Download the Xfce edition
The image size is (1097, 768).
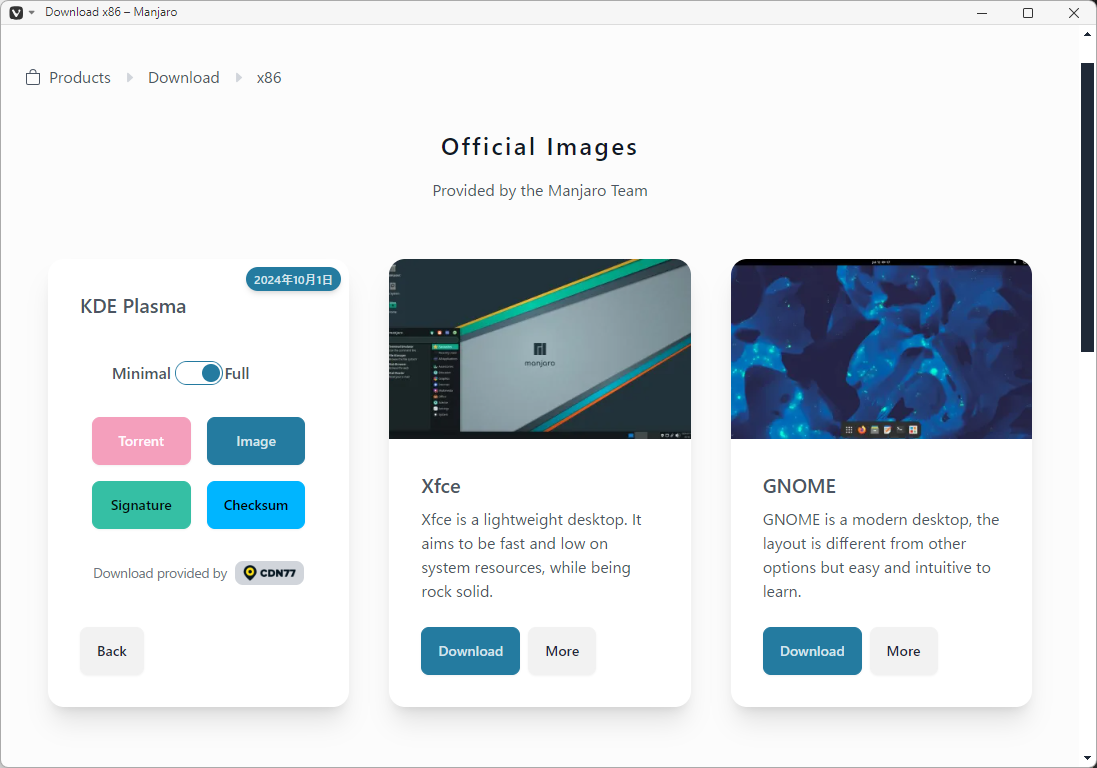pyautogui.click(x=470, y=651)
